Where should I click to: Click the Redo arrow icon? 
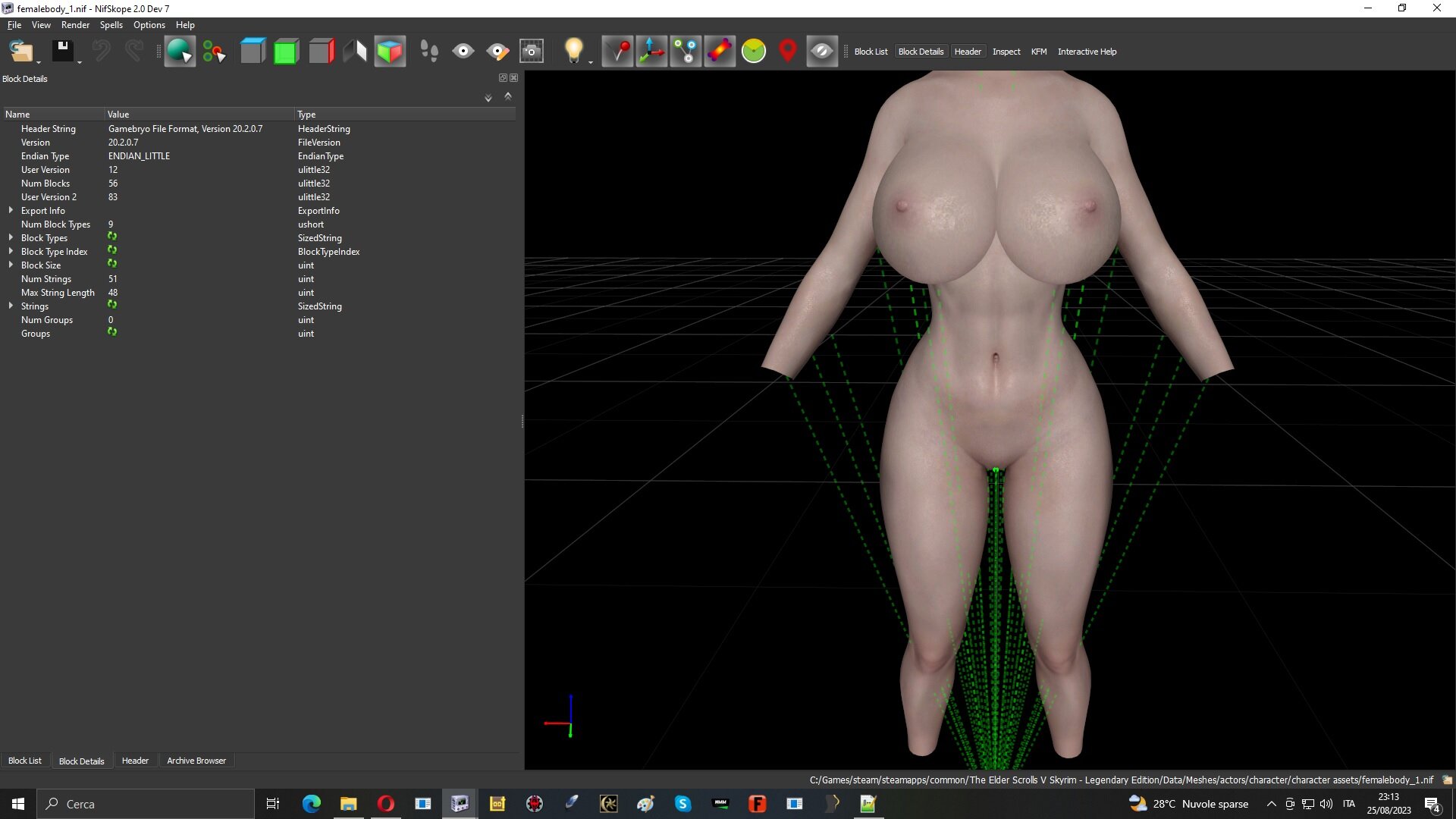134,52
